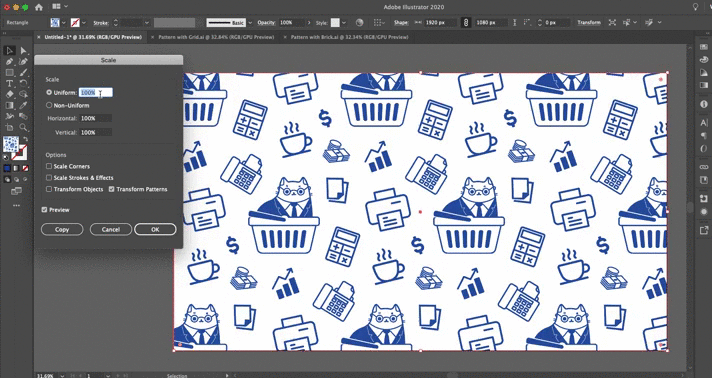Select the Shape Builder tool
The image size is (712, 378).
(24, 94)
